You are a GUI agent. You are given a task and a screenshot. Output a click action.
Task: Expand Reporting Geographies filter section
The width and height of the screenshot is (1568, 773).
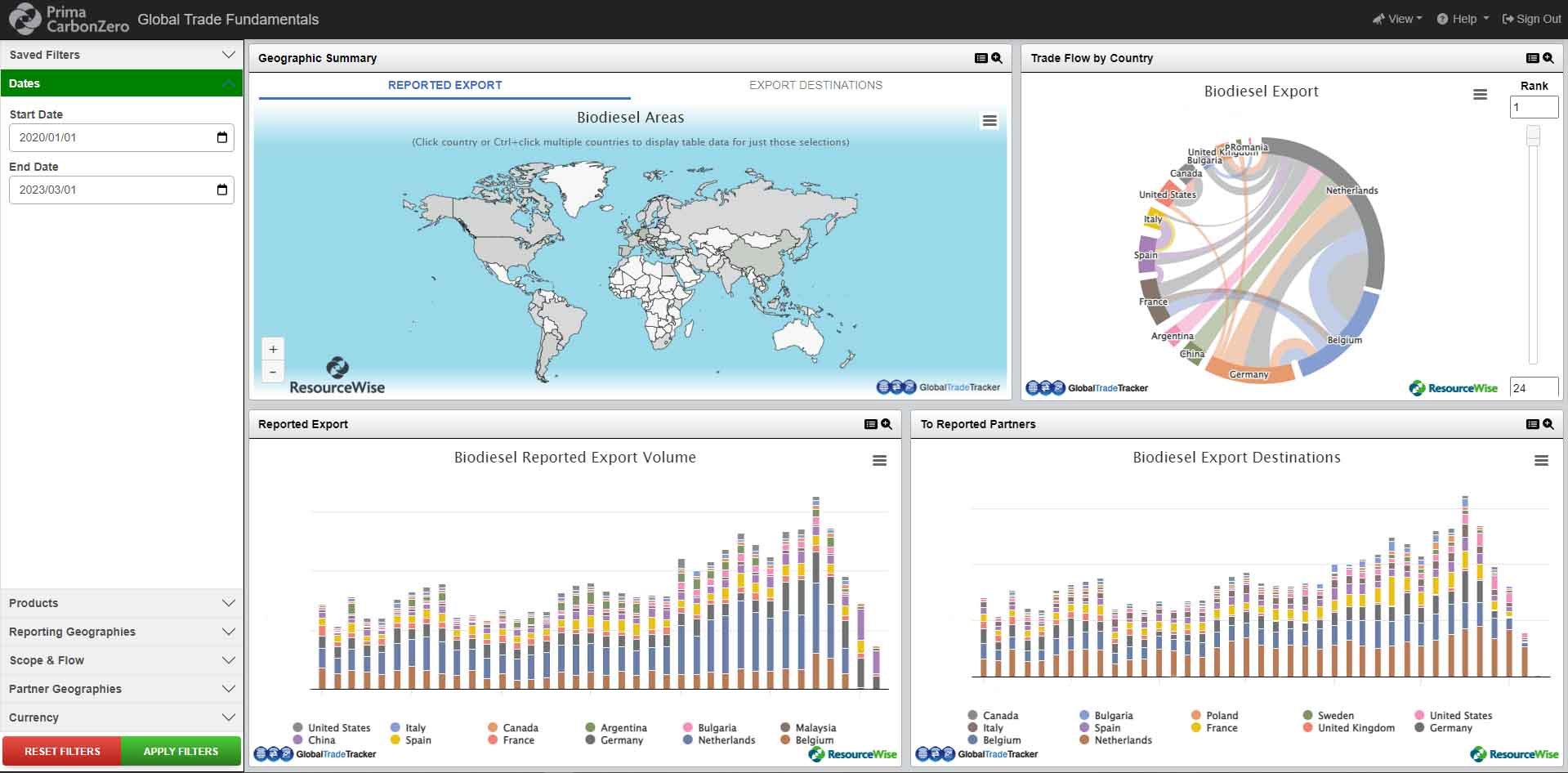coord(121,632)
